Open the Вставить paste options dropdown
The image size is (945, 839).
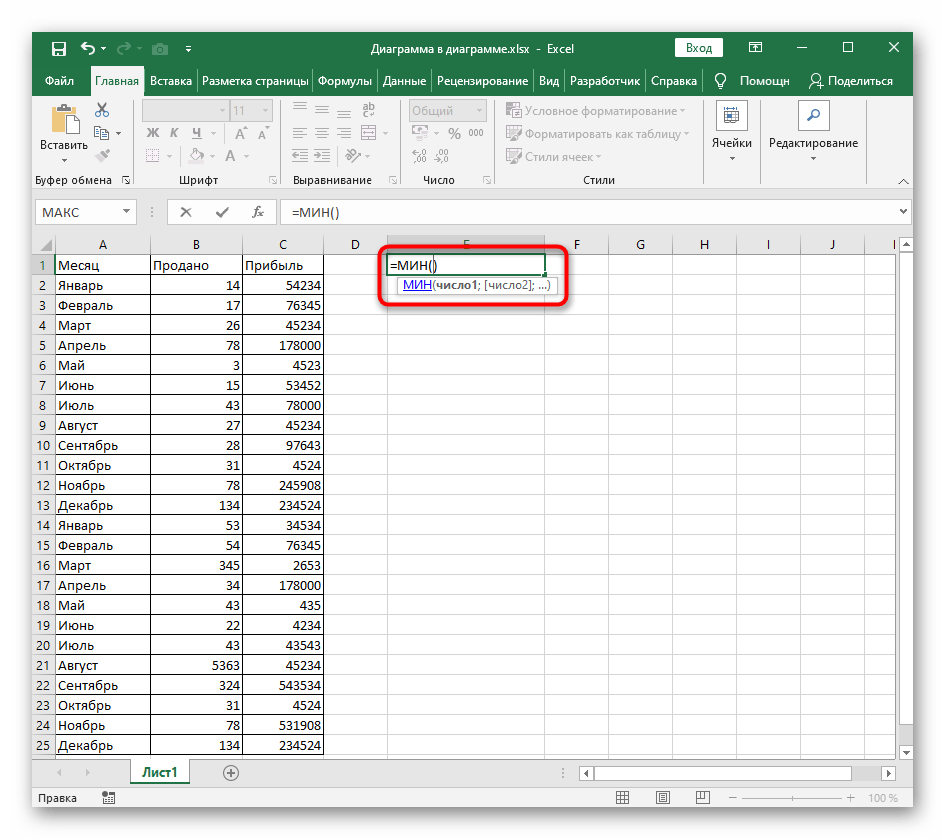click(x=64, y=160)
